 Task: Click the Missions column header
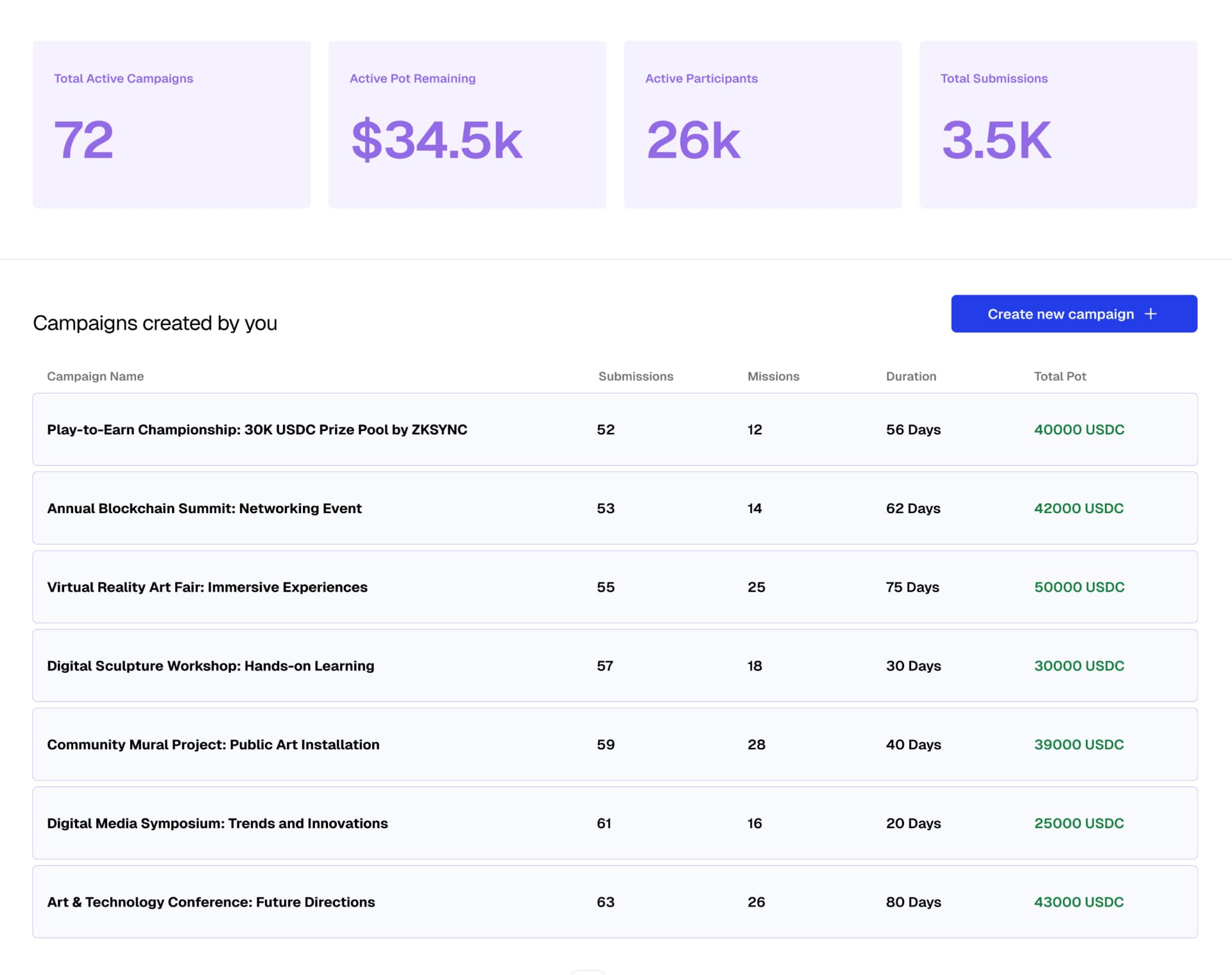pyautogui.click(x=773, y=377)
